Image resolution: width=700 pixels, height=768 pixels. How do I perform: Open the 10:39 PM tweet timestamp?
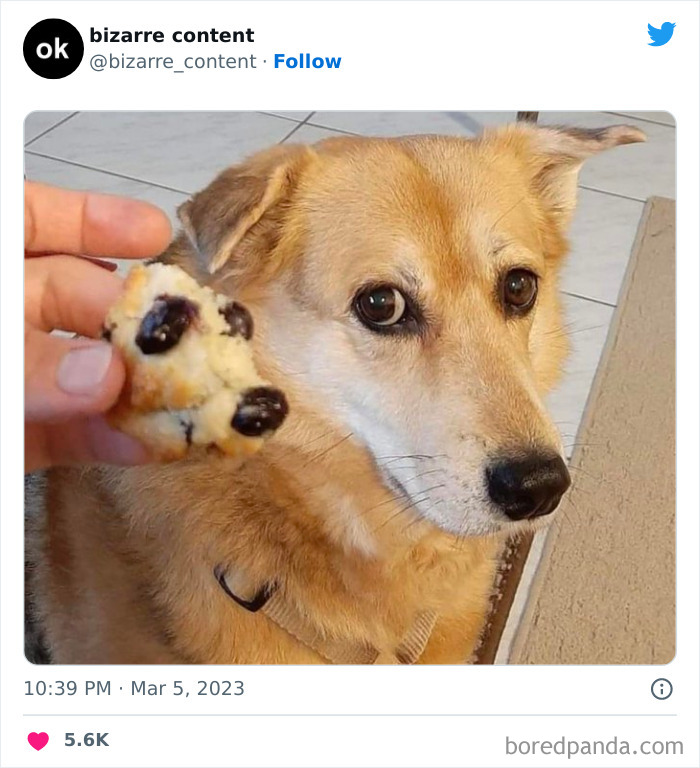(x=68, y=688)
